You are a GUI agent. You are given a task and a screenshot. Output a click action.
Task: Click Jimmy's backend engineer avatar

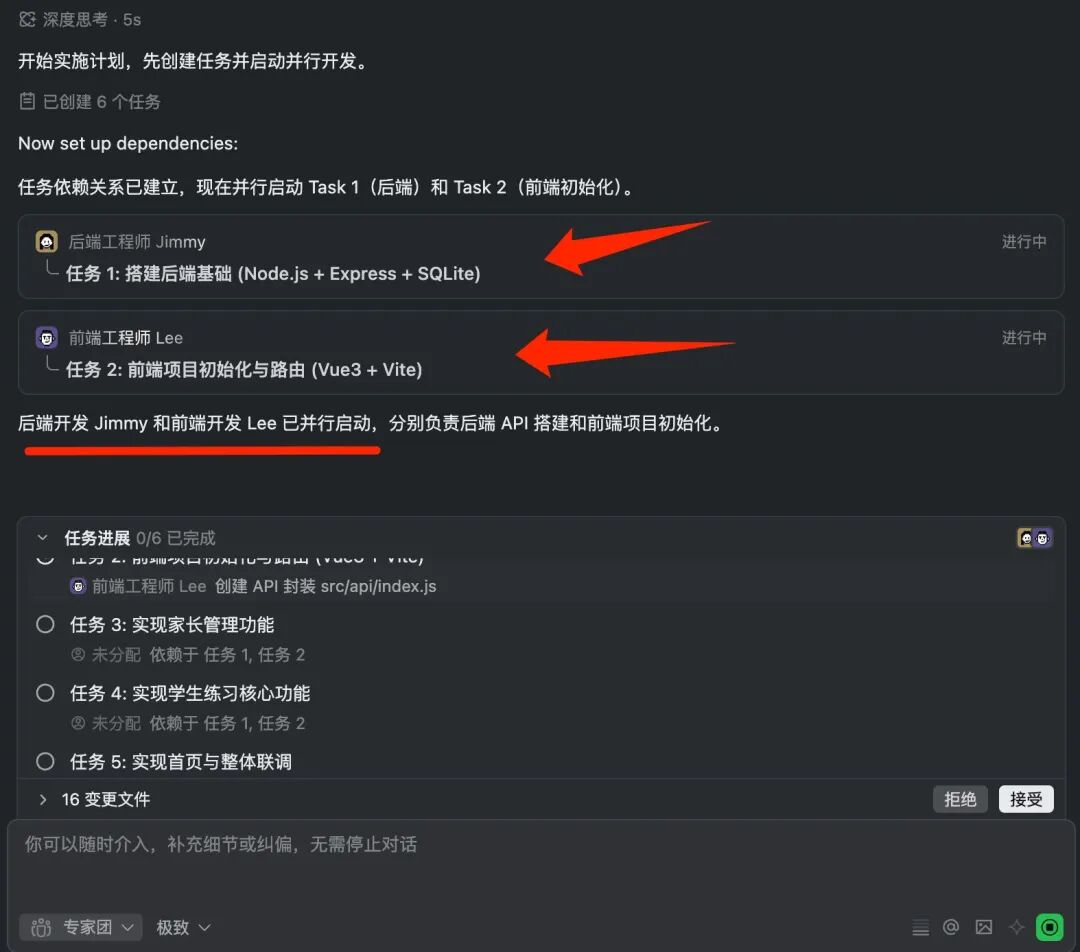pyautogui.click(x=46, y=242)
